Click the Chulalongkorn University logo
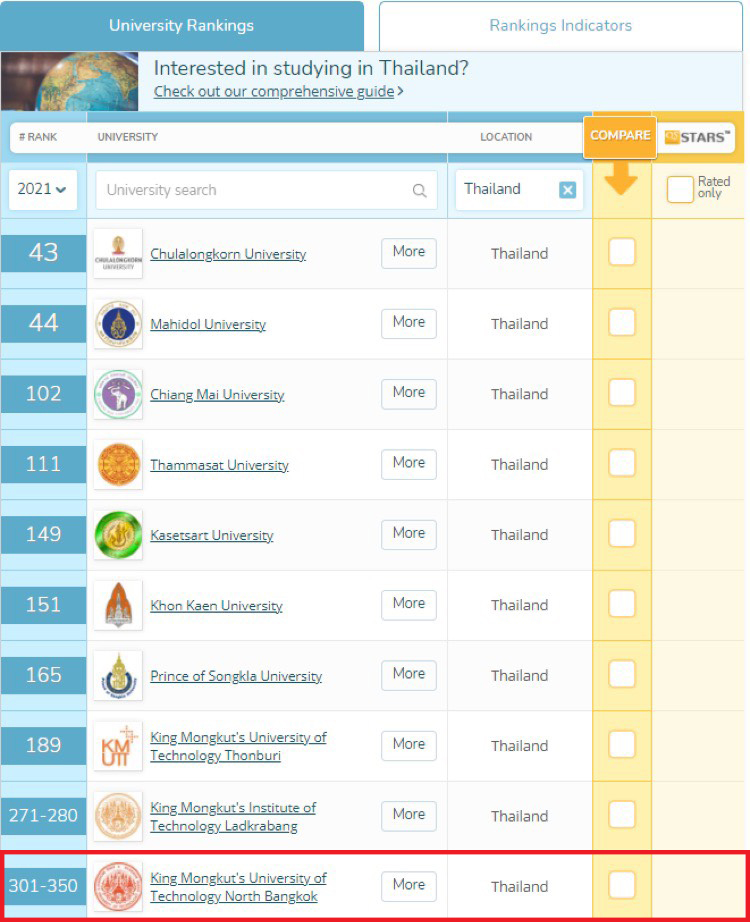This screenshot has width=750, height=922. click(118, 253)
